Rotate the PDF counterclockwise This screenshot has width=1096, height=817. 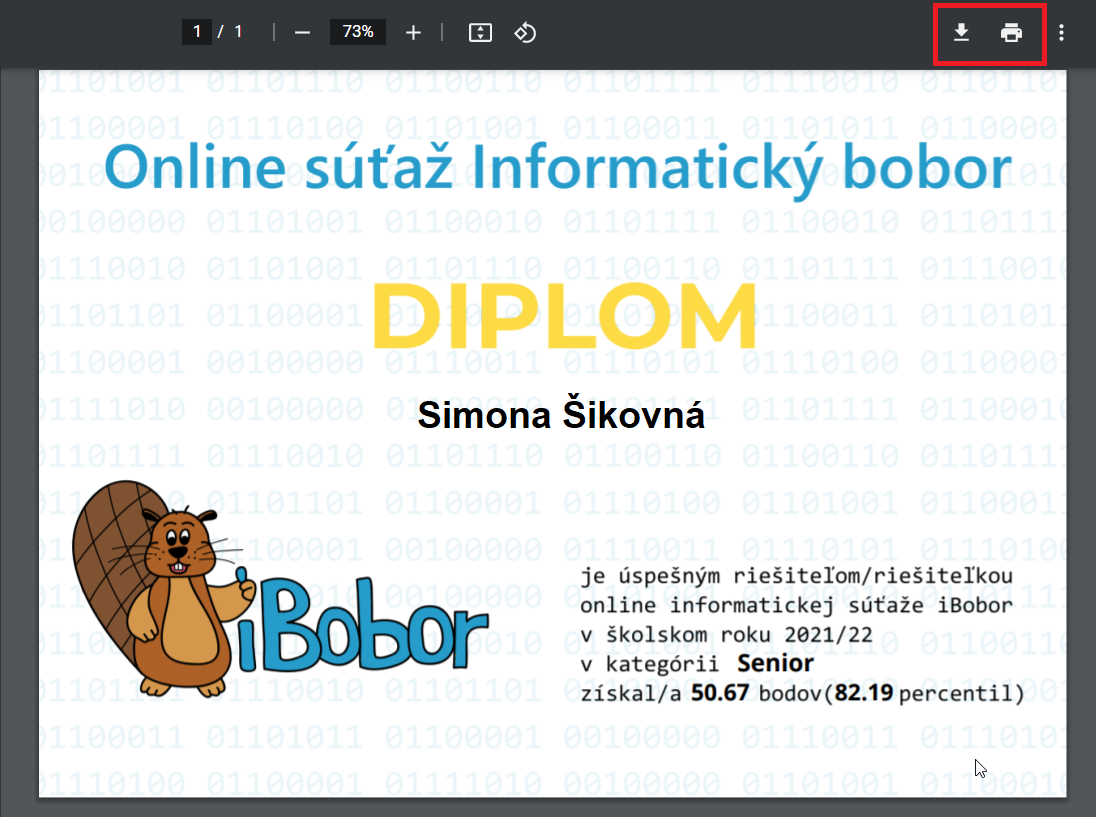point(525,32)
